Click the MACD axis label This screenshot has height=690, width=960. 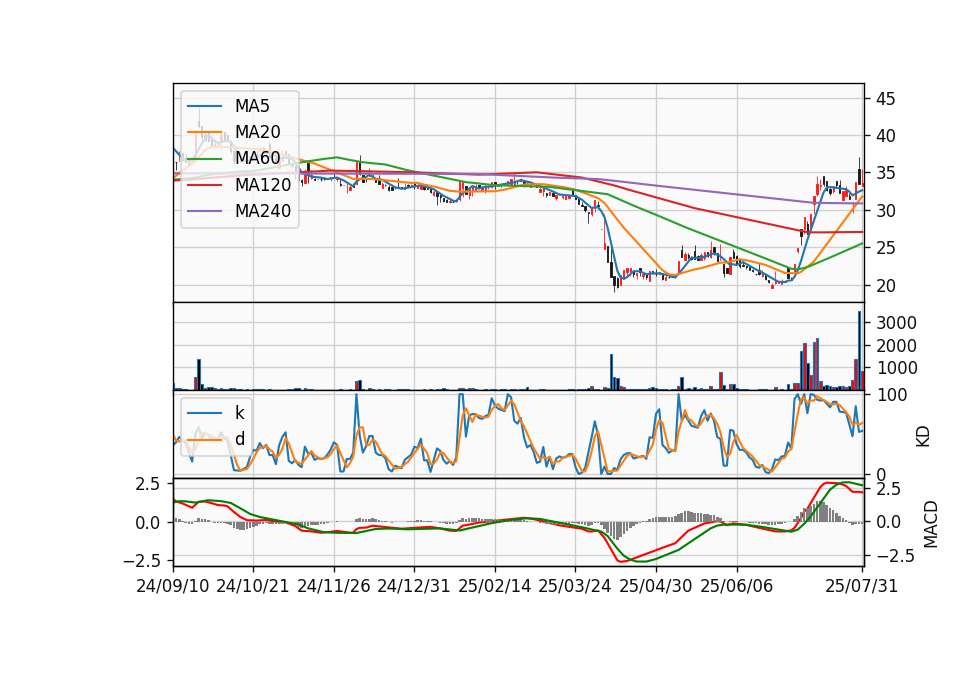(930, 524)
